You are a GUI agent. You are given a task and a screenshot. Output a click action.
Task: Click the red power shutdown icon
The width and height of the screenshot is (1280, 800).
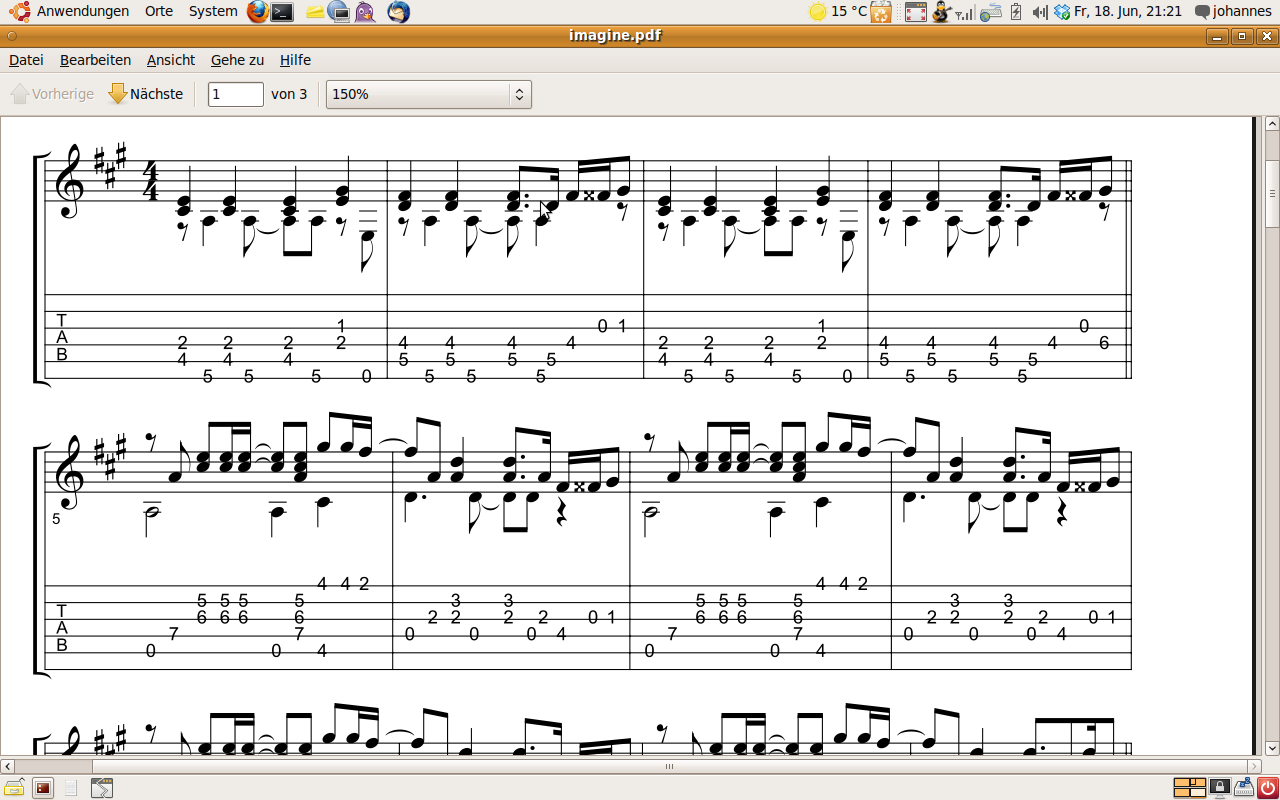pyautogui.click(x=1268, y=788)
